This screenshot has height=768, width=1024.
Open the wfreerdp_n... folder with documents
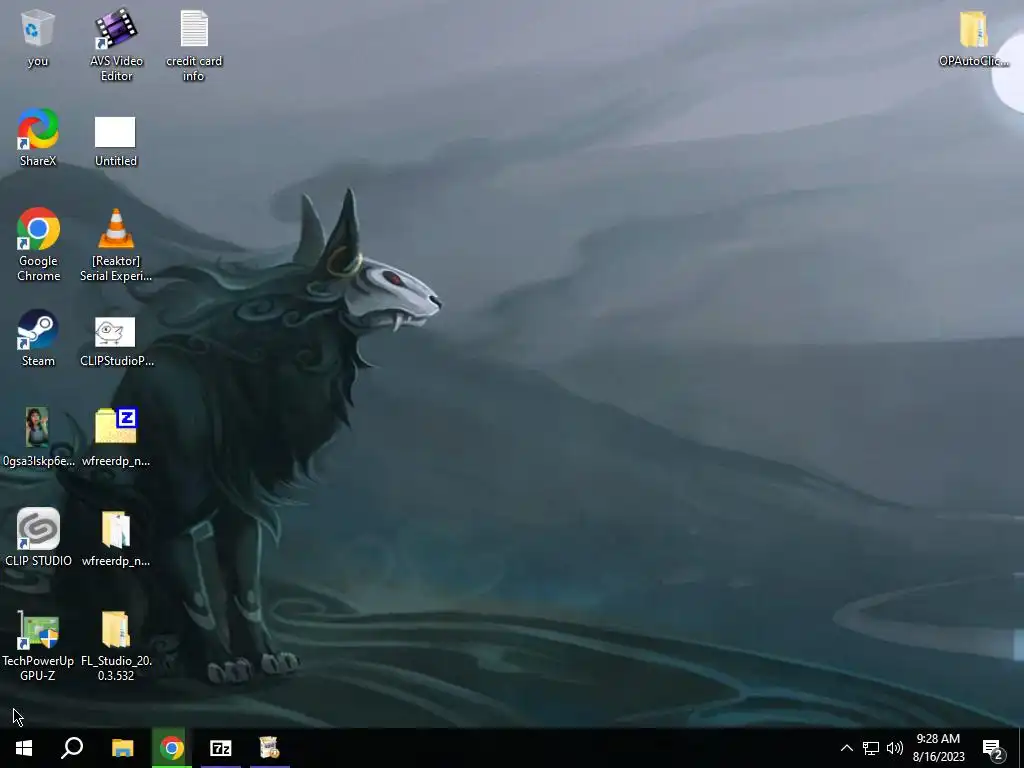pos(116,538)
